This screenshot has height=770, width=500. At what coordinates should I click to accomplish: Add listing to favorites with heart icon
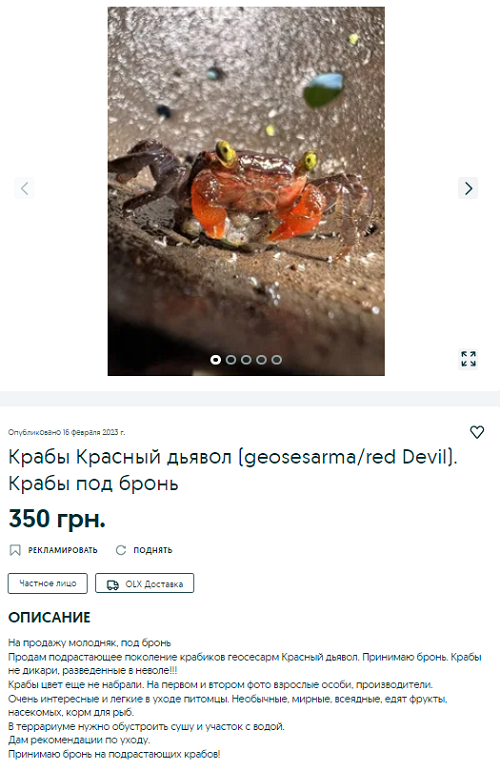point(477,432)
